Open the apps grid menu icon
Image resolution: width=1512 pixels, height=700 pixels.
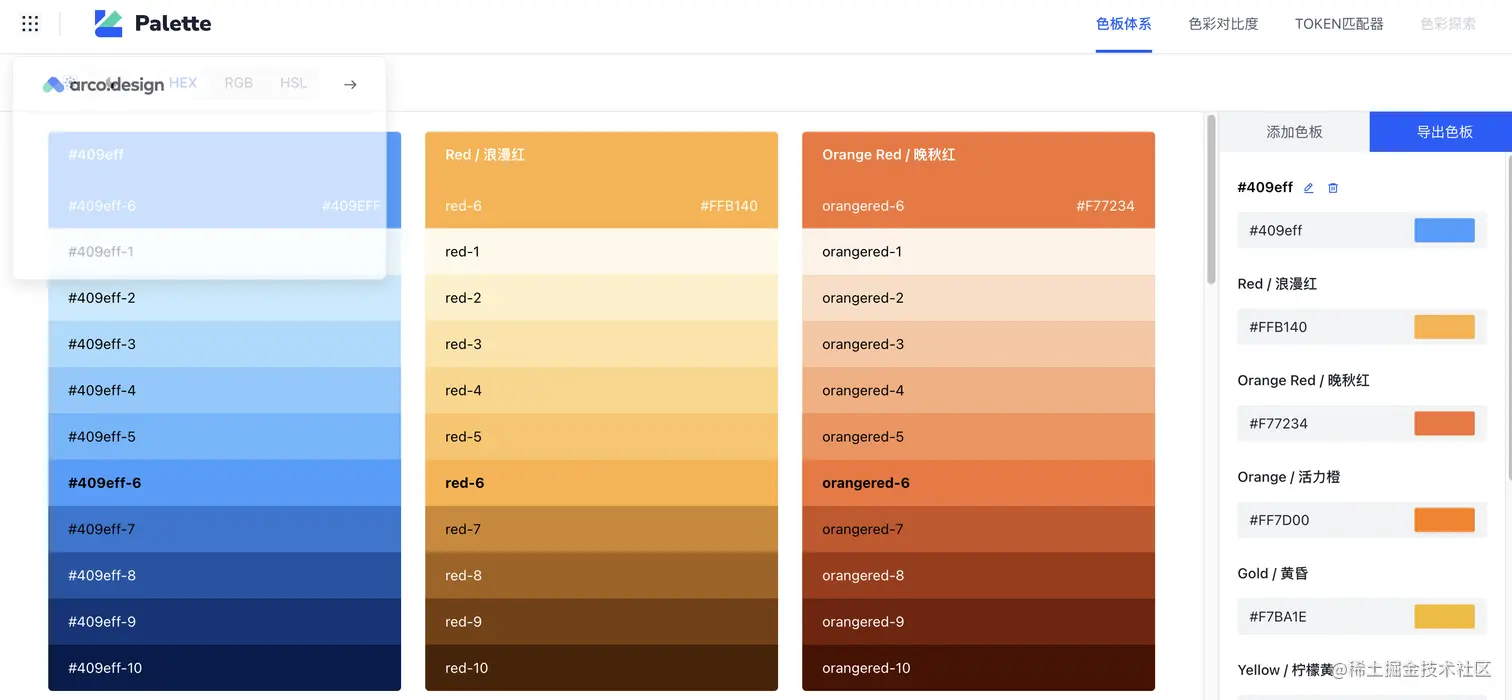[30, 24]
